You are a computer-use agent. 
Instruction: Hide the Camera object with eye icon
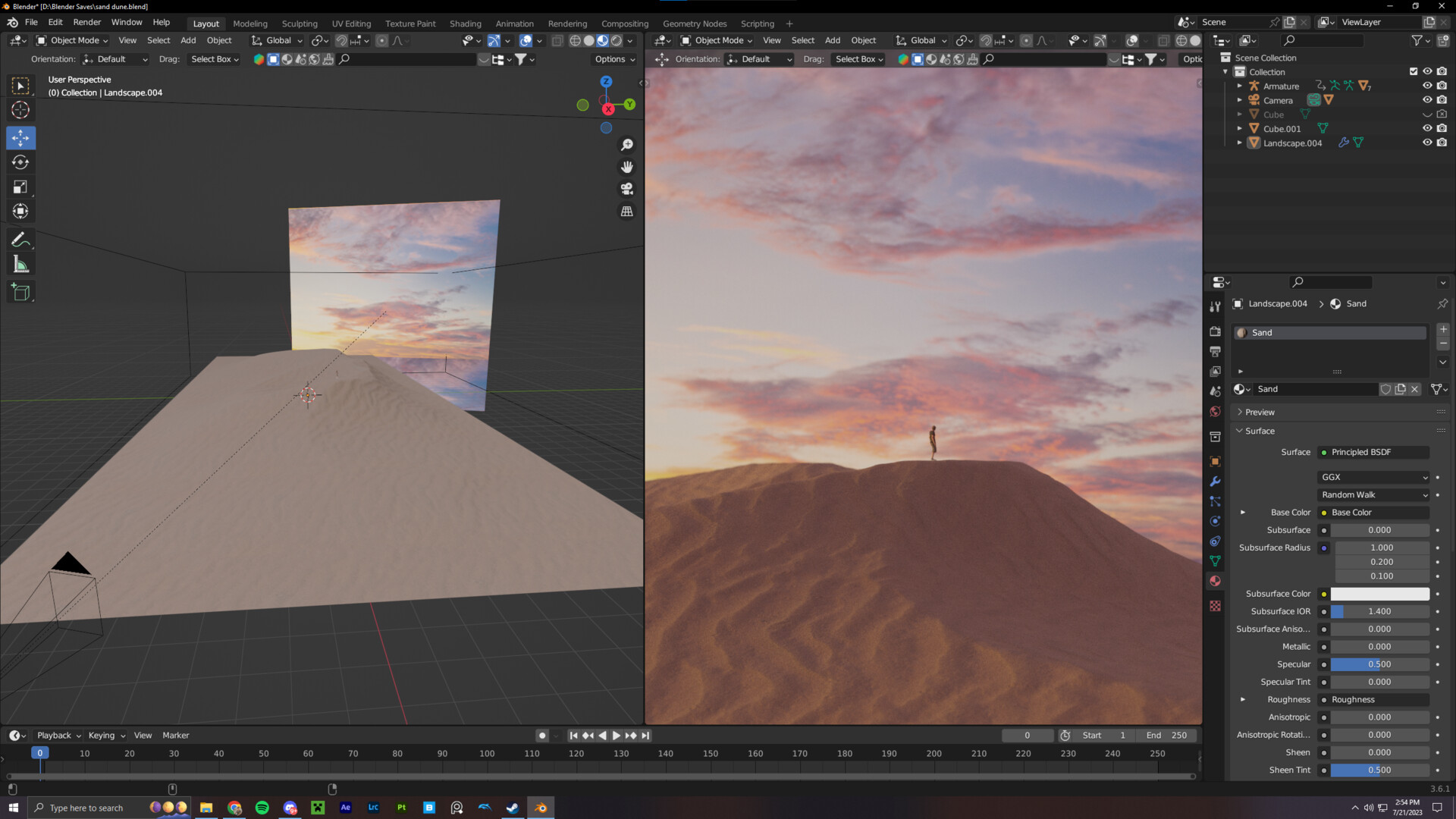point(1426,100)
